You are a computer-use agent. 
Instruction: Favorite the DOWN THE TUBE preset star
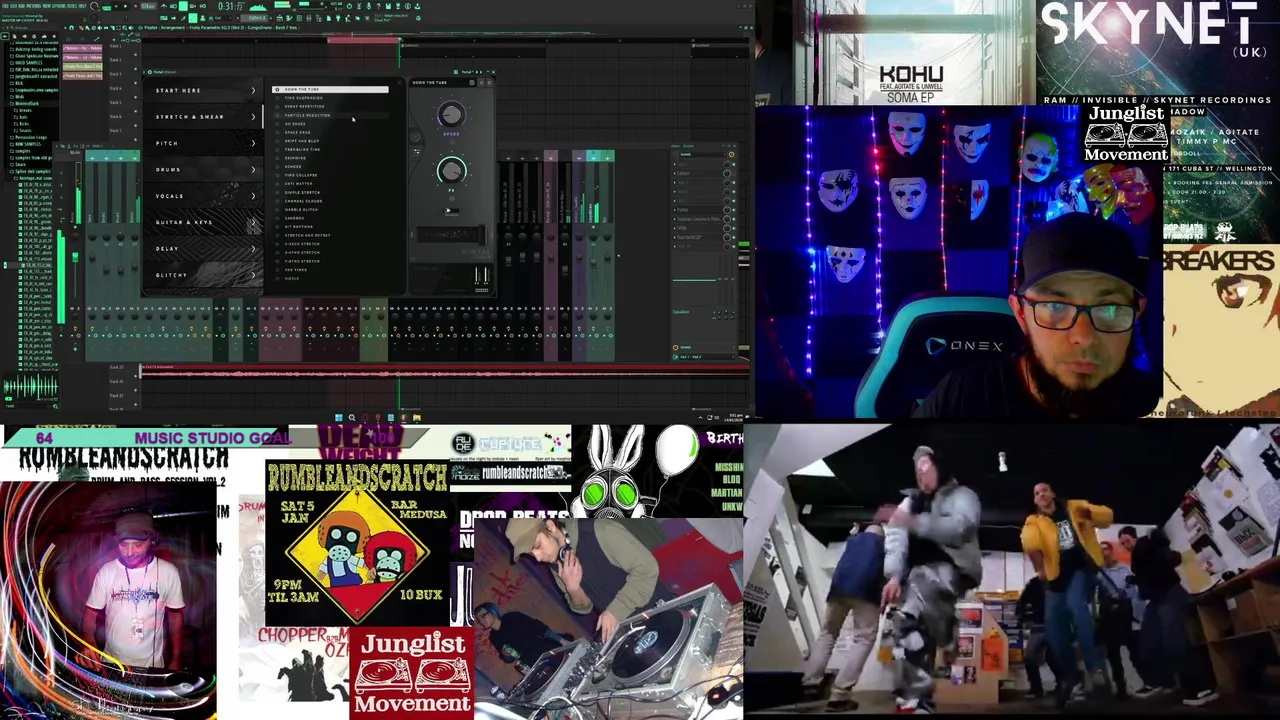277,89
